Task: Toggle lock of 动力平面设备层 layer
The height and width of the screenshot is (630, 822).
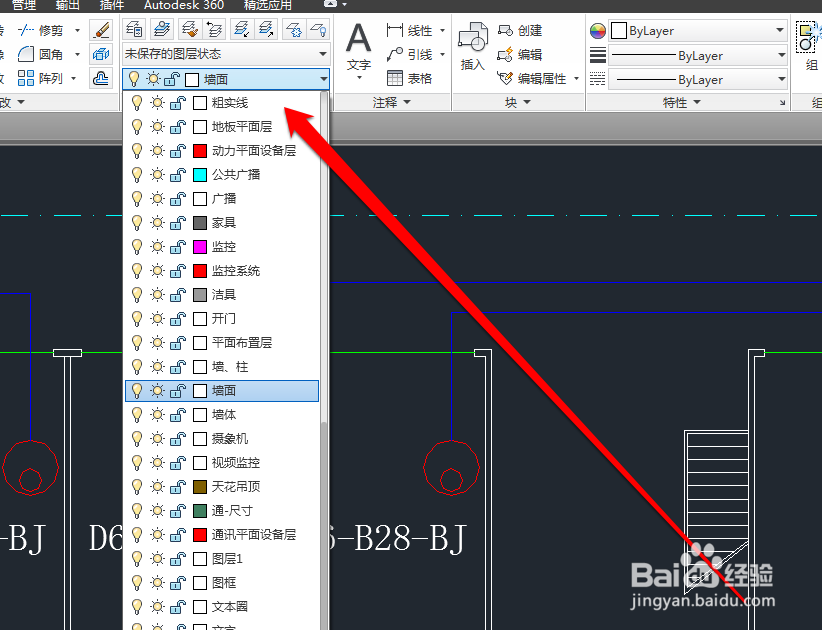Action: pos(178,151)
